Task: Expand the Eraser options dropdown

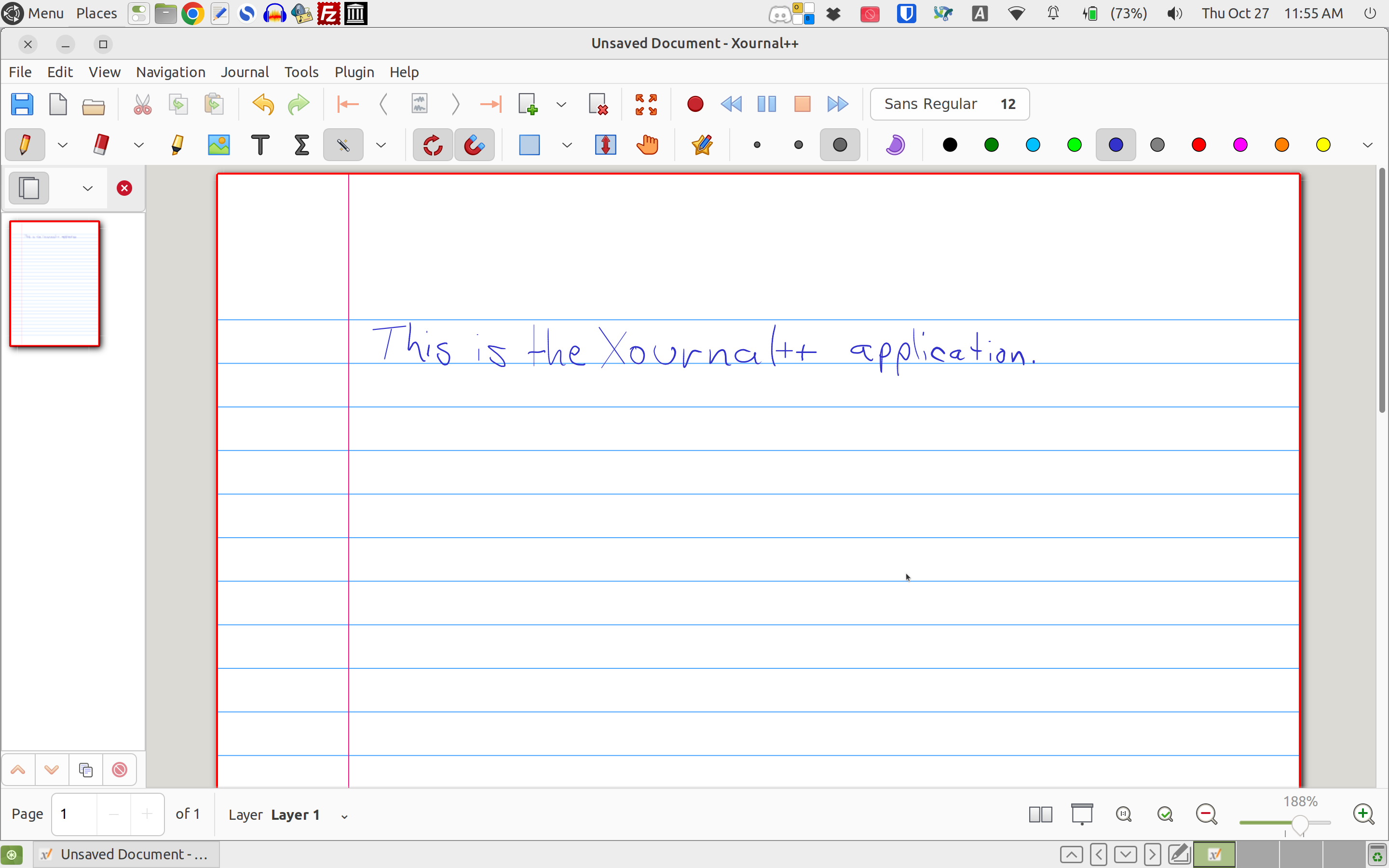Action: tap(139, 145)
